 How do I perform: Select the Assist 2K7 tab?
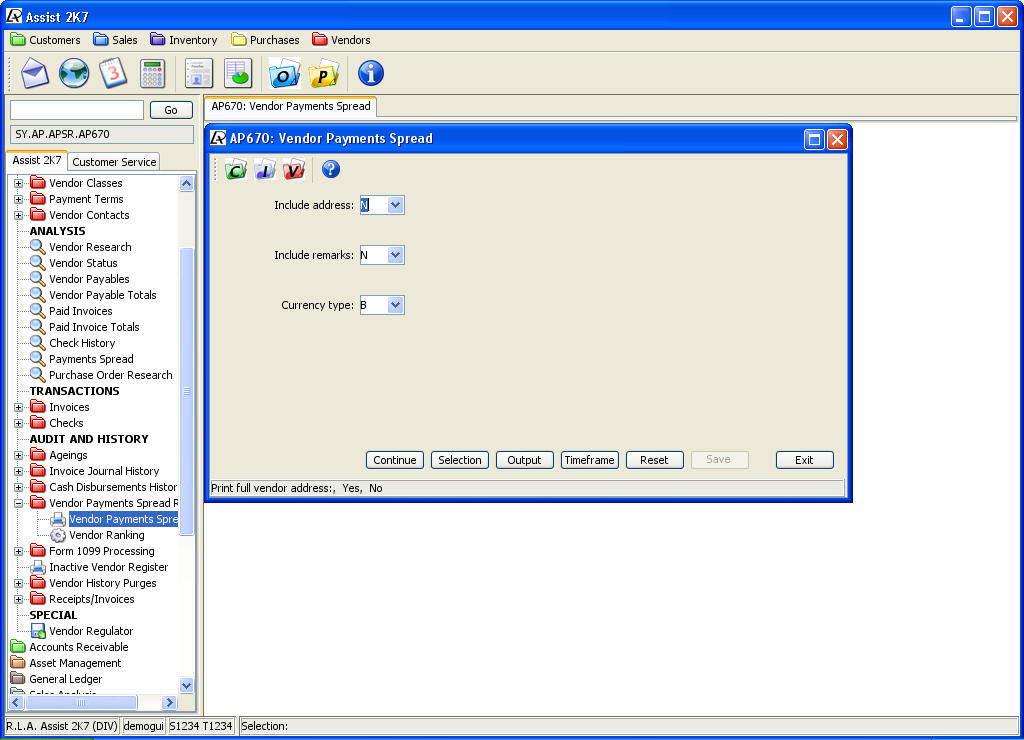click(37, 161)
